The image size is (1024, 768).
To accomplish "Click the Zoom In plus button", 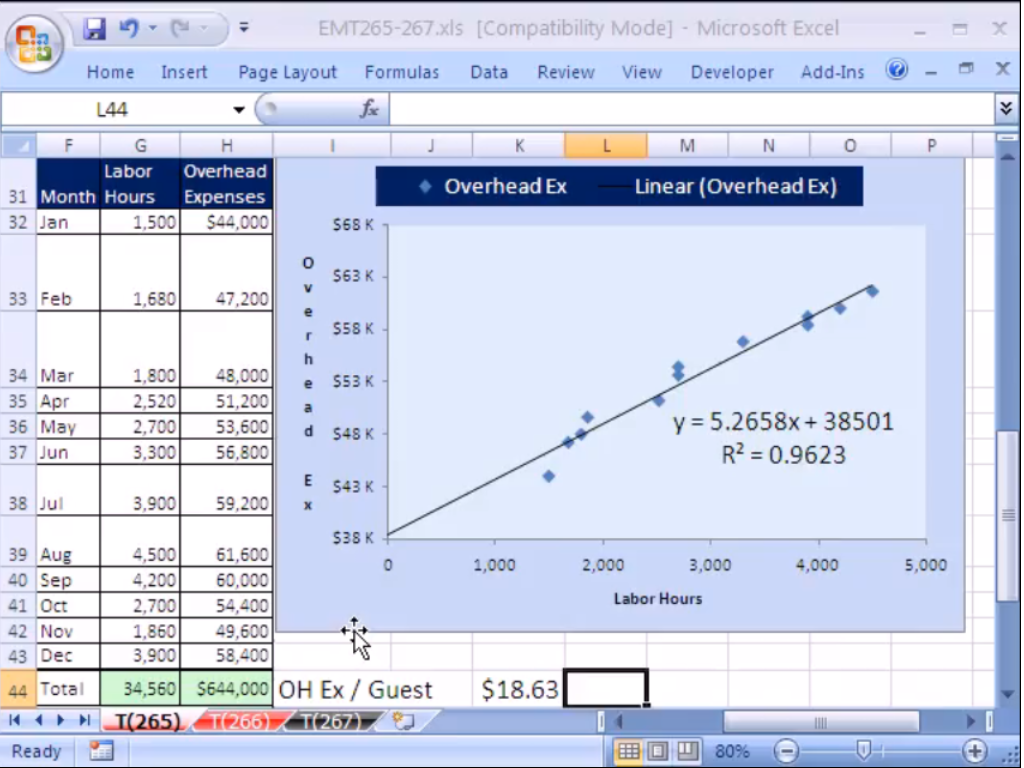I will pos(974,751).
